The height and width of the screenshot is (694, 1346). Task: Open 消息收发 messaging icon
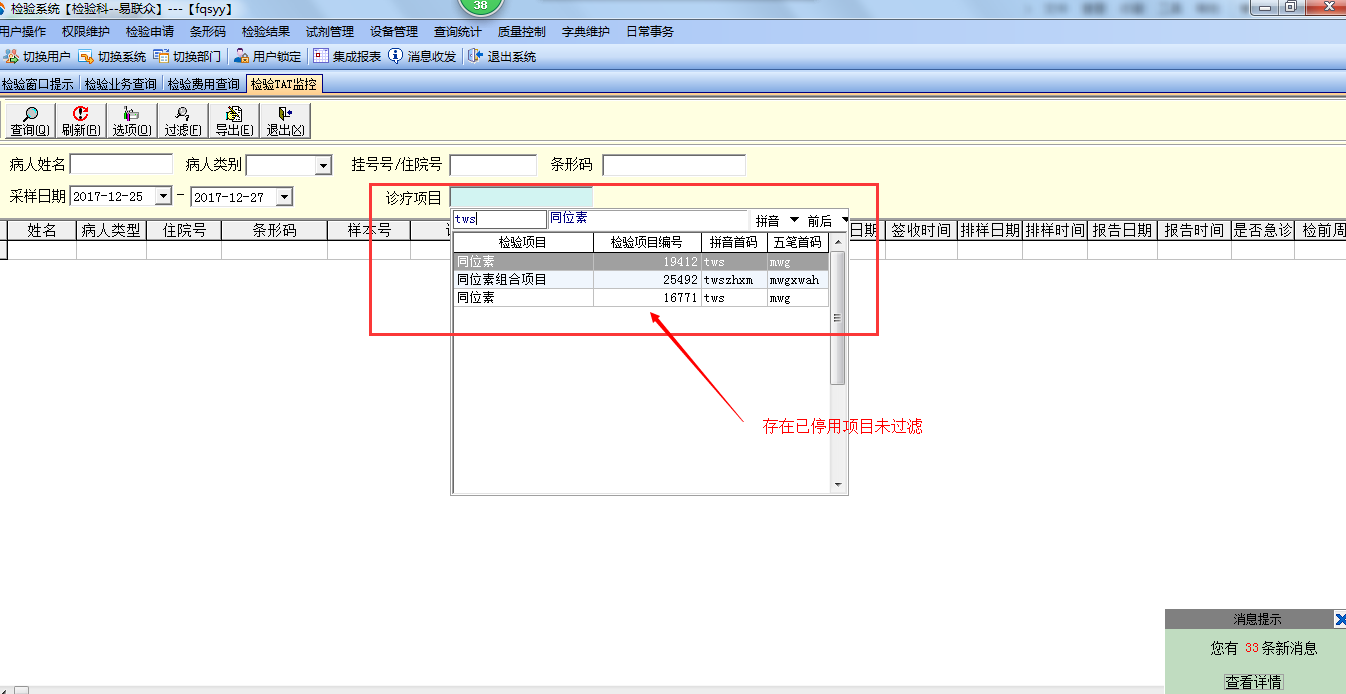pyautogui.click(x=396, y=57)
